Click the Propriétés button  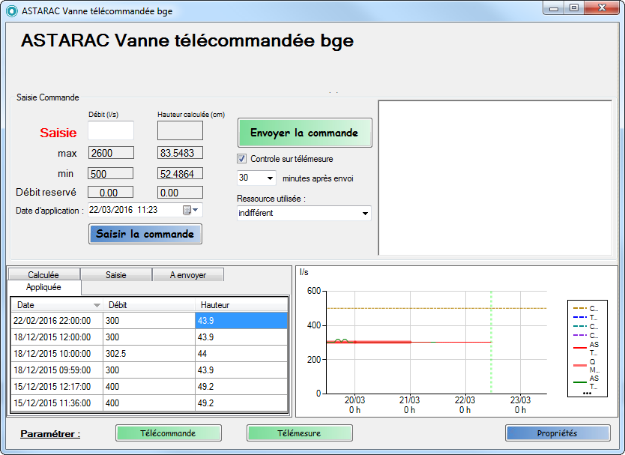(558, 433)
